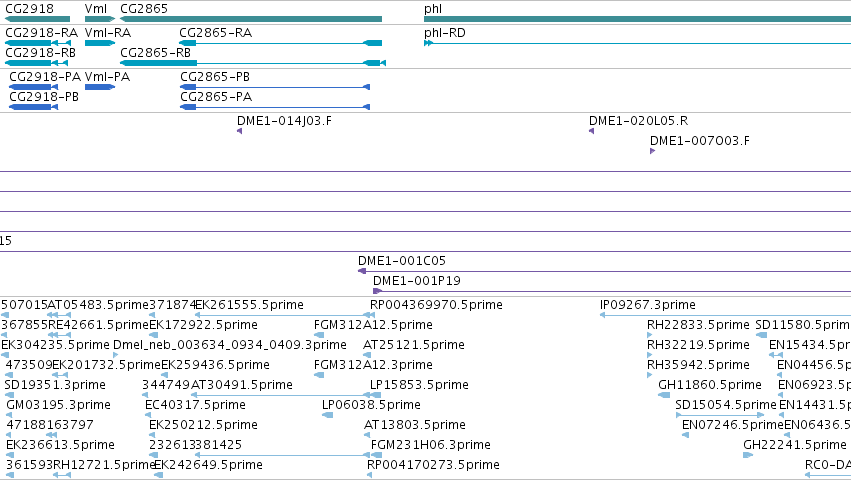Click the Vml gene feature
Screen dimensions: 851x480
click(x=100, y=19)
